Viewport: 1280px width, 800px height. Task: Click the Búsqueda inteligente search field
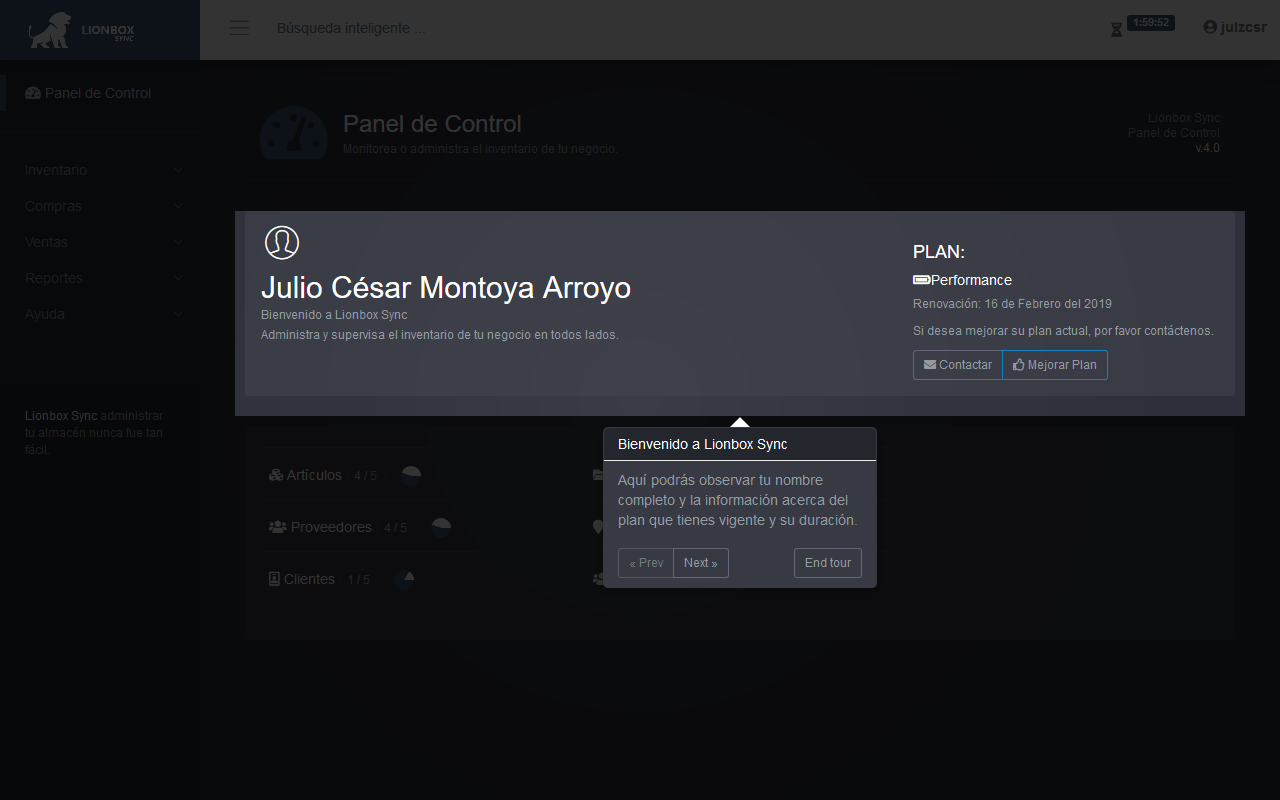click(x=351, y=28)
